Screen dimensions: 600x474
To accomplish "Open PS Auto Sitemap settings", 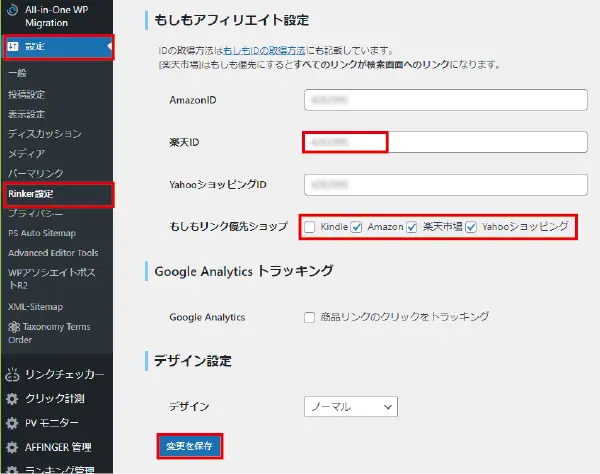I will (x=42, y=233).
